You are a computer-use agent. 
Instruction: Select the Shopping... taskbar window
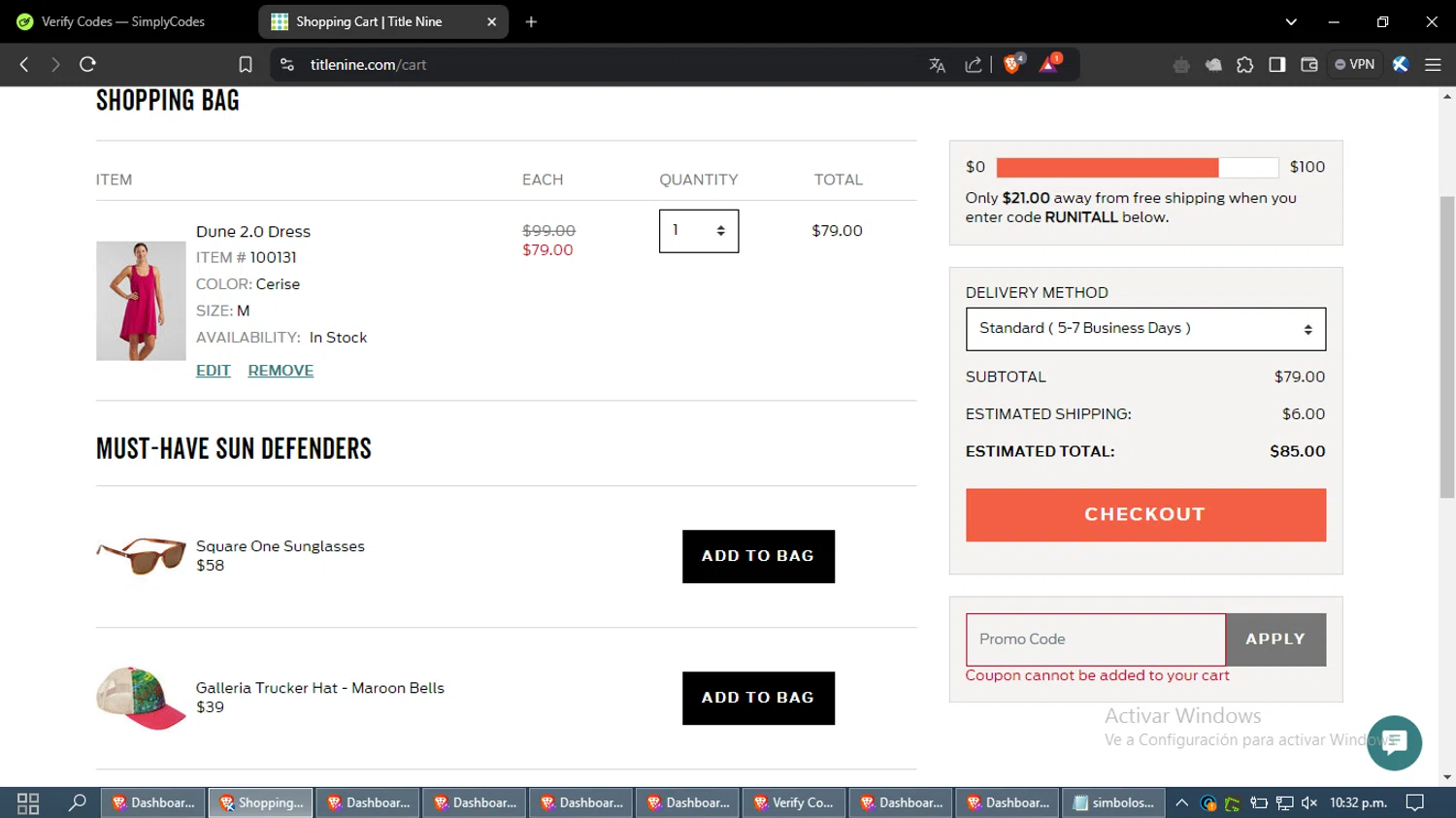260,802
